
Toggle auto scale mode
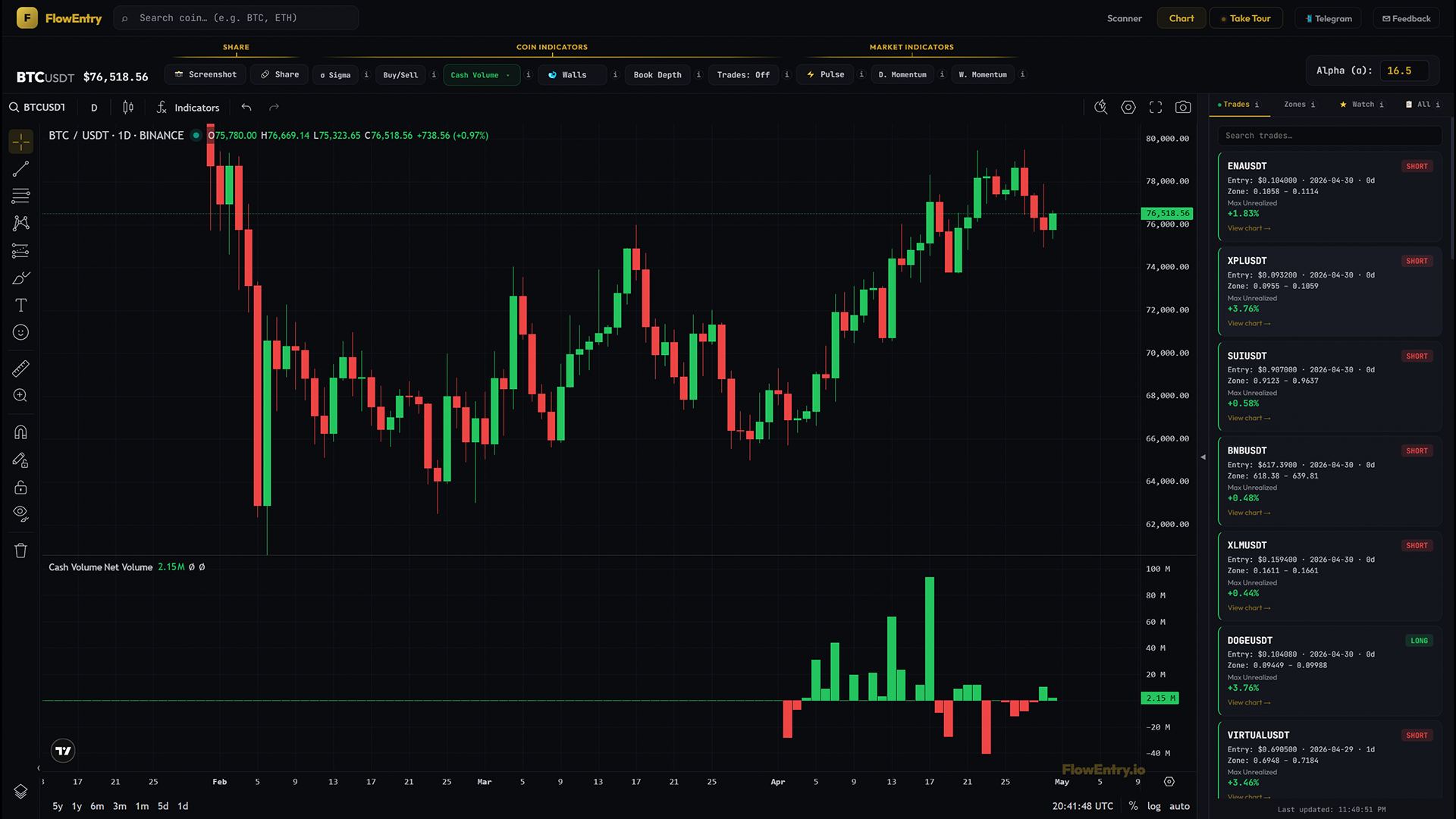1179,806
